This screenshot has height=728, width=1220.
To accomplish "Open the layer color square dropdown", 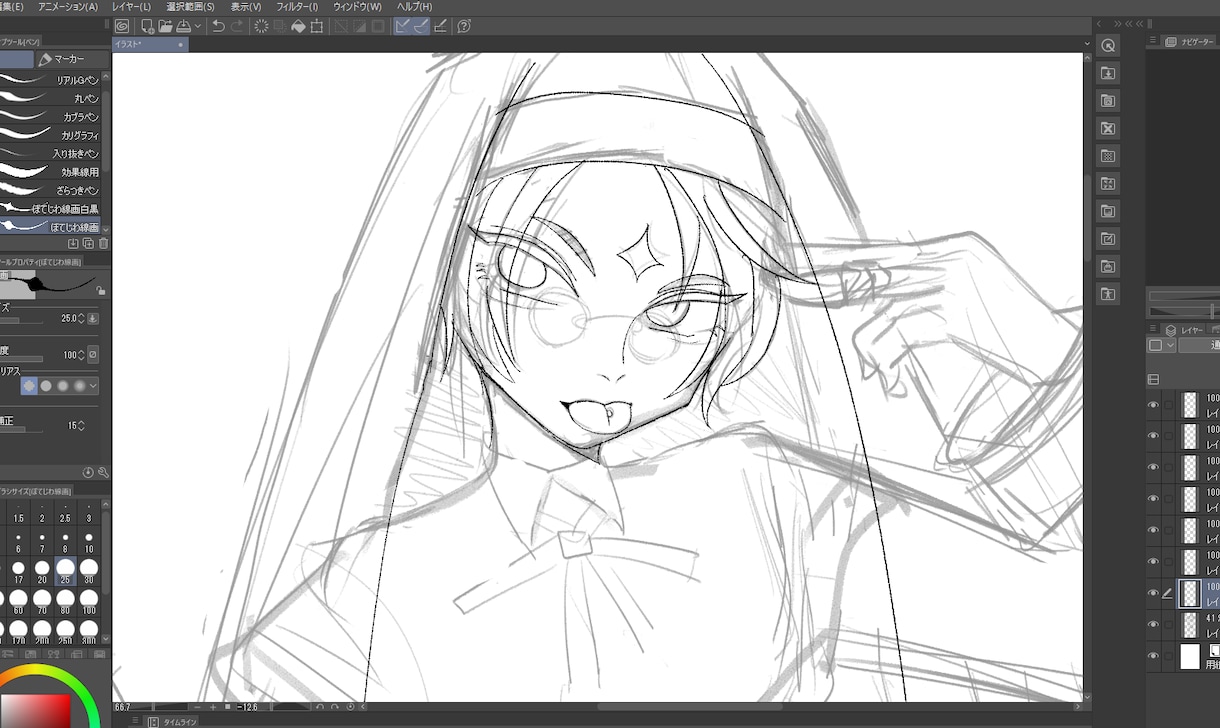I will tap(1161, 345).
